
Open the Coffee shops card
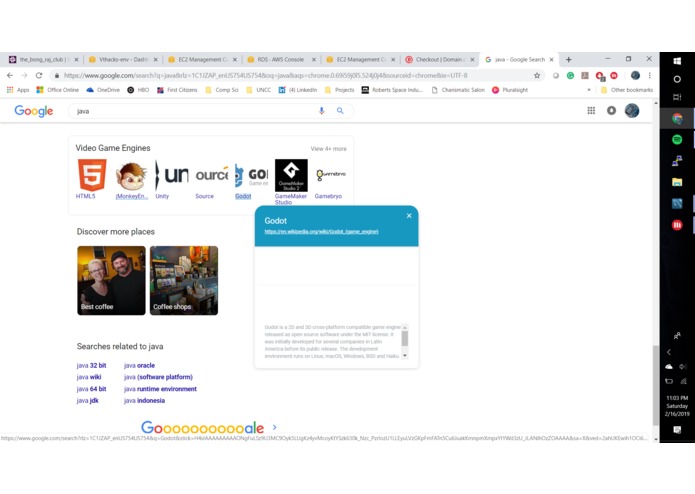pyautogui.click(x=184, y=280)
